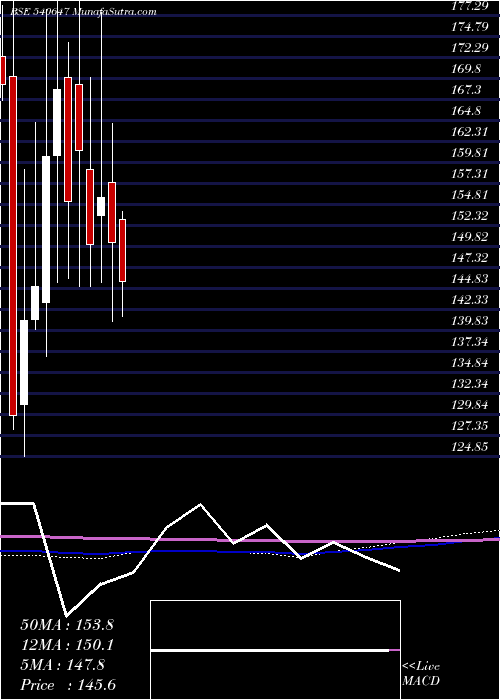Click the 154.81 price level label
The height and width of the screenshot is (700, 500).
470,195
